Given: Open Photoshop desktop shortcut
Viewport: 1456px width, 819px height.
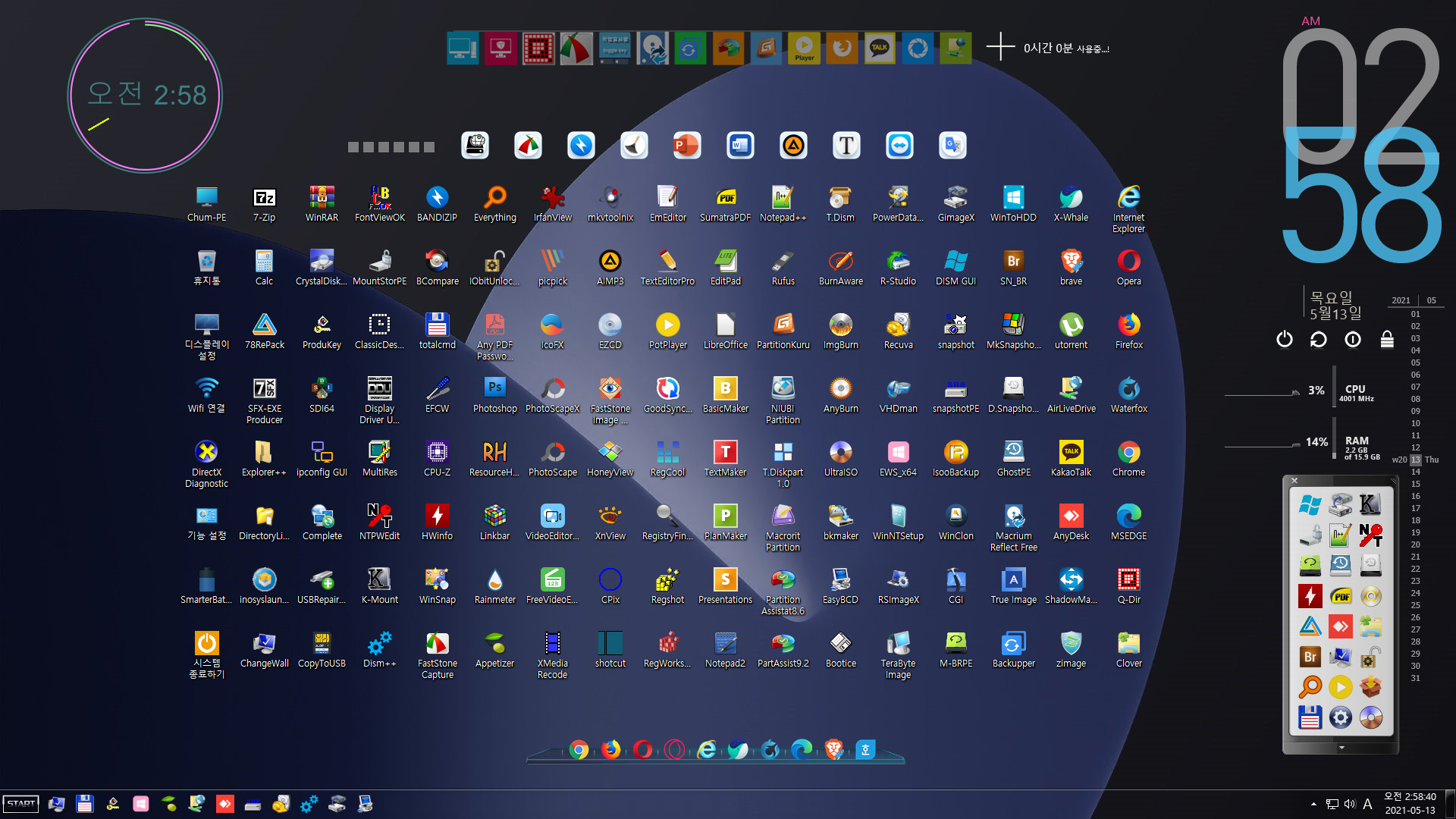Looking at the screenshot, I should click(x=494, y=394).
